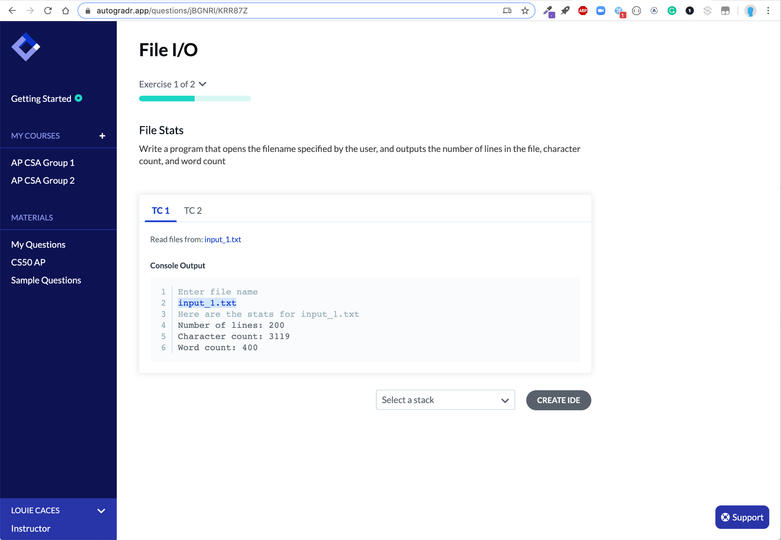Click the lock icon in address bar
The image size is (781, 540).
pyautogui.click(x=88, y=10)
